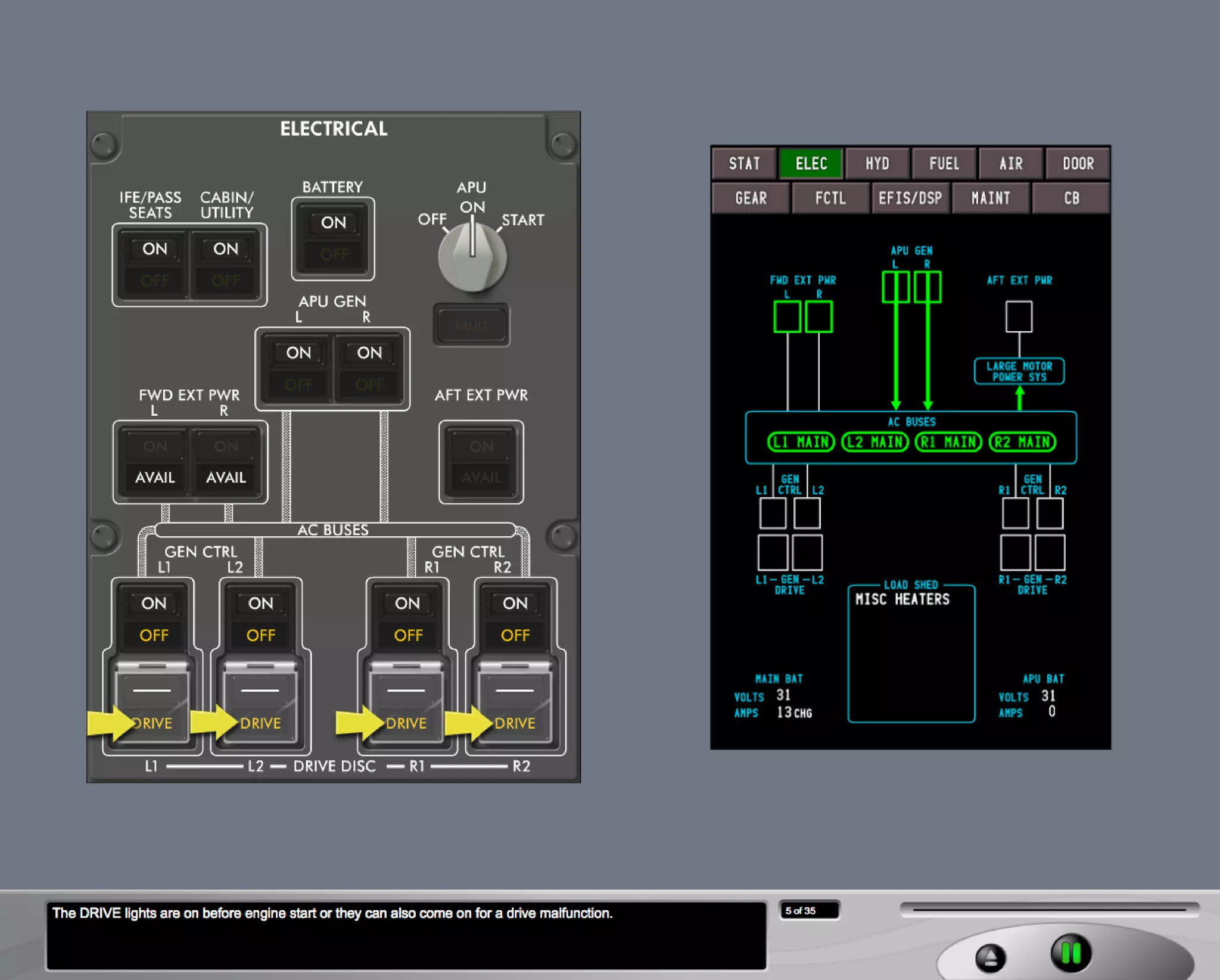
Task: Click the R2 MAIN bus indicator
Action: tap(1022, 442)
